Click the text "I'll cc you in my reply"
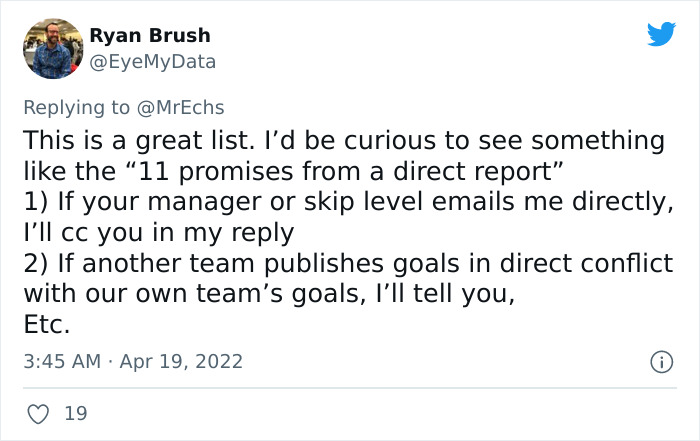Image resolution: width=700 pixels, height=441 pixels. (x=158, y=232)
